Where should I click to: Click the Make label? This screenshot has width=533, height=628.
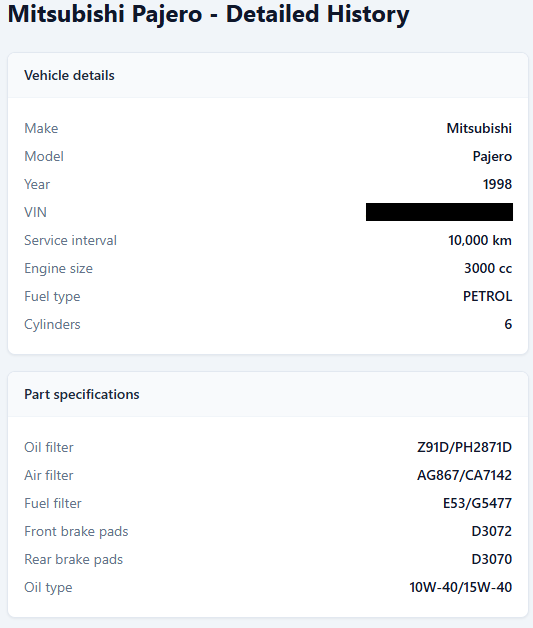point(41,128)
